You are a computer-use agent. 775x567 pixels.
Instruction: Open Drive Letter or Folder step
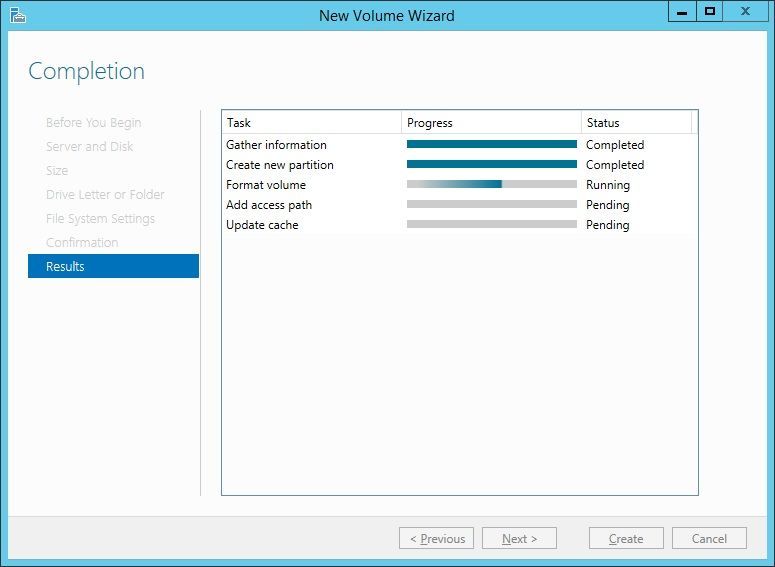click(105, 194)
